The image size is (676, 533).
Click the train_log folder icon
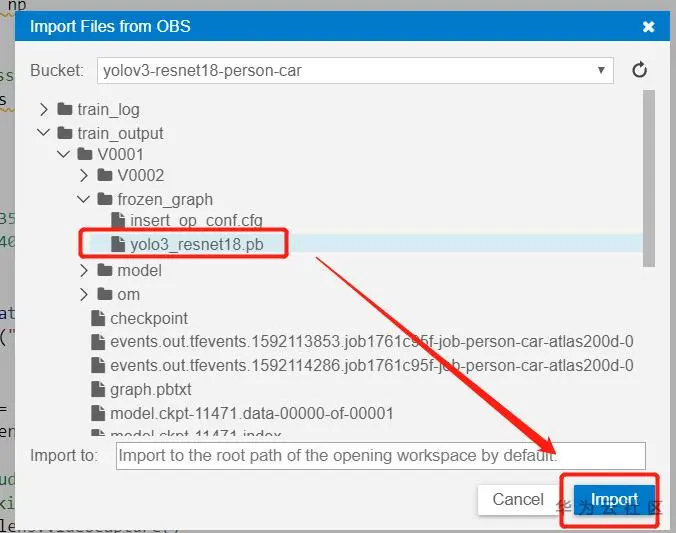65,109
